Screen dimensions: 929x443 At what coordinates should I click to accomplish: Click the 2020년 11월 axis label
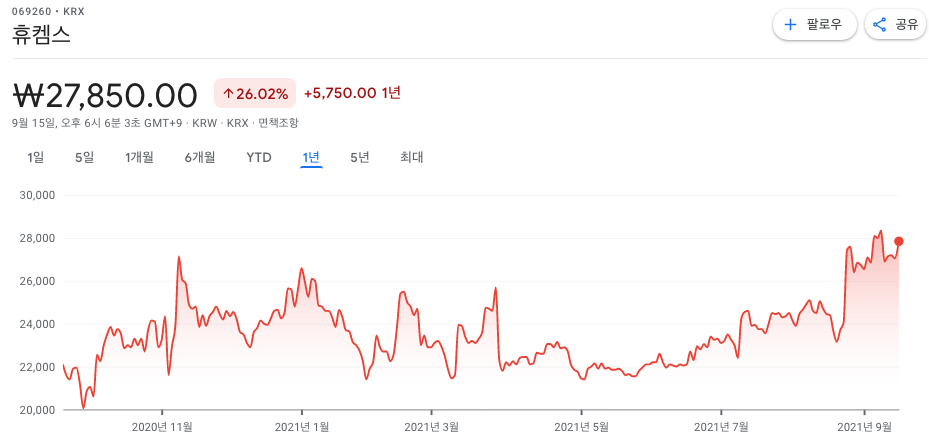tap(161, 426)
